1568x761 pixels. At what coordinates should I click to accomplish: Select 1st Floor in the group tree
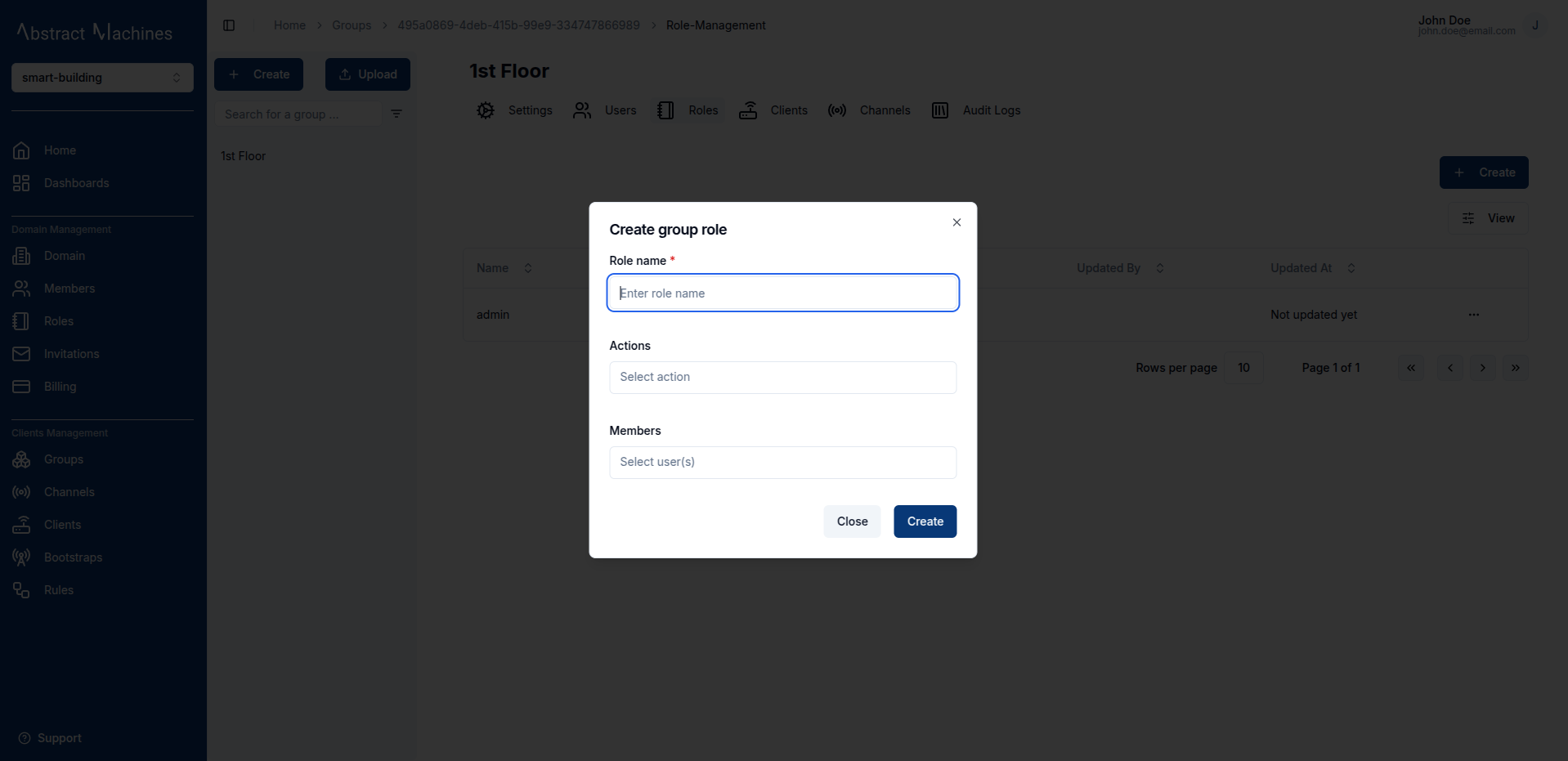coord(243,156)
